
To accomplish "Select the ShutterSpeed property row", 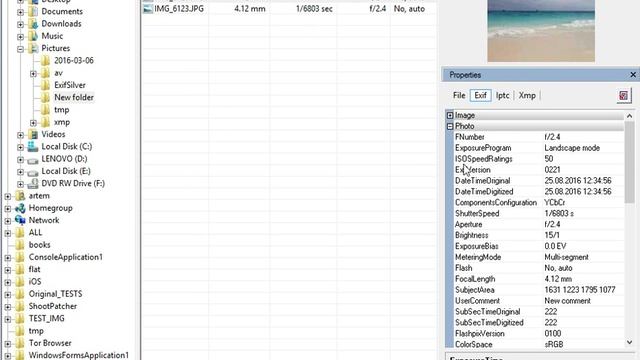I will point(539,213).
